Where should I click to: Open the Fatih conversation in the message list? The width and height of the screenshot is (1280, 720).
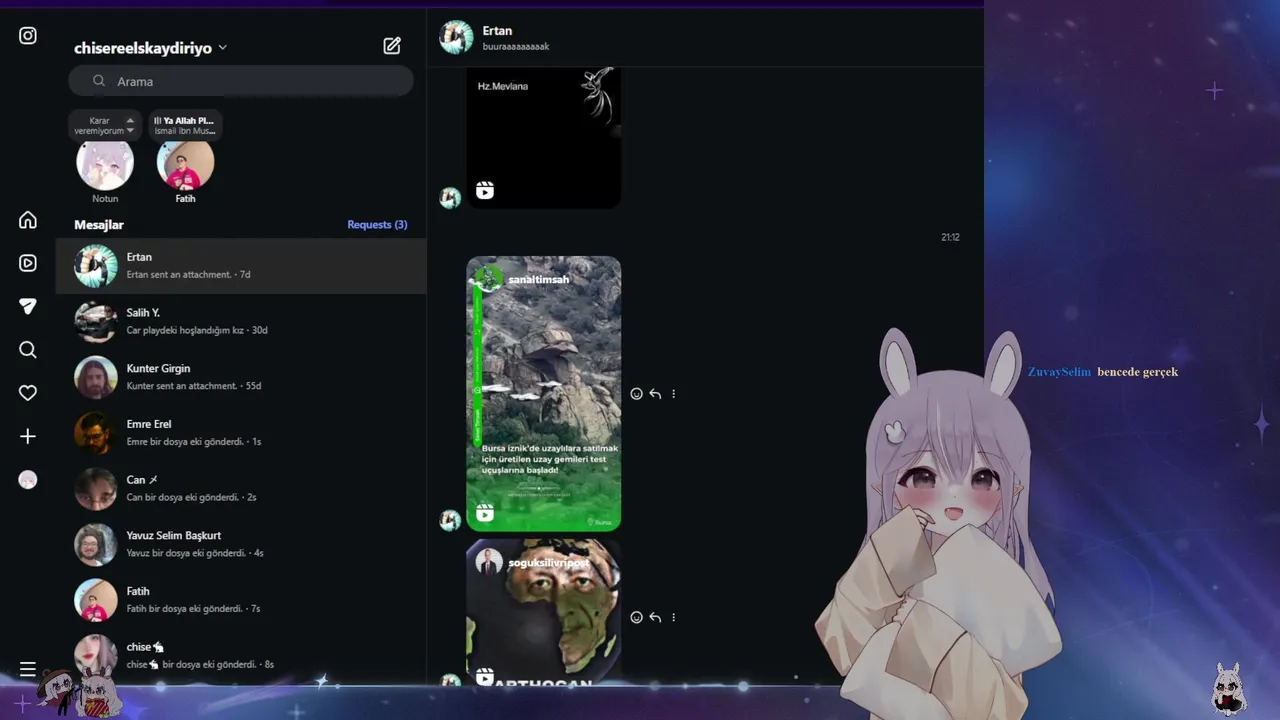pos(241,600)
